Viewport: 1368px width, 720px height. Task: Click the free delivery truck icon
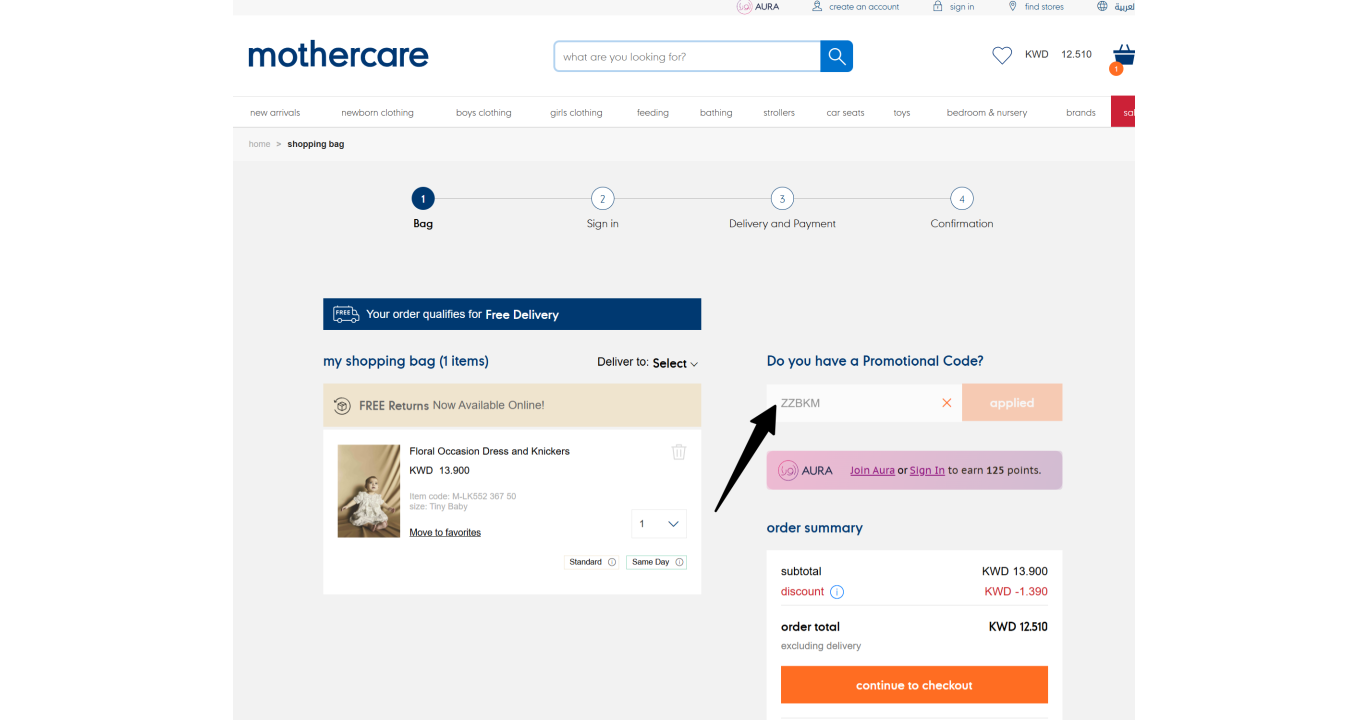[346, 314]
